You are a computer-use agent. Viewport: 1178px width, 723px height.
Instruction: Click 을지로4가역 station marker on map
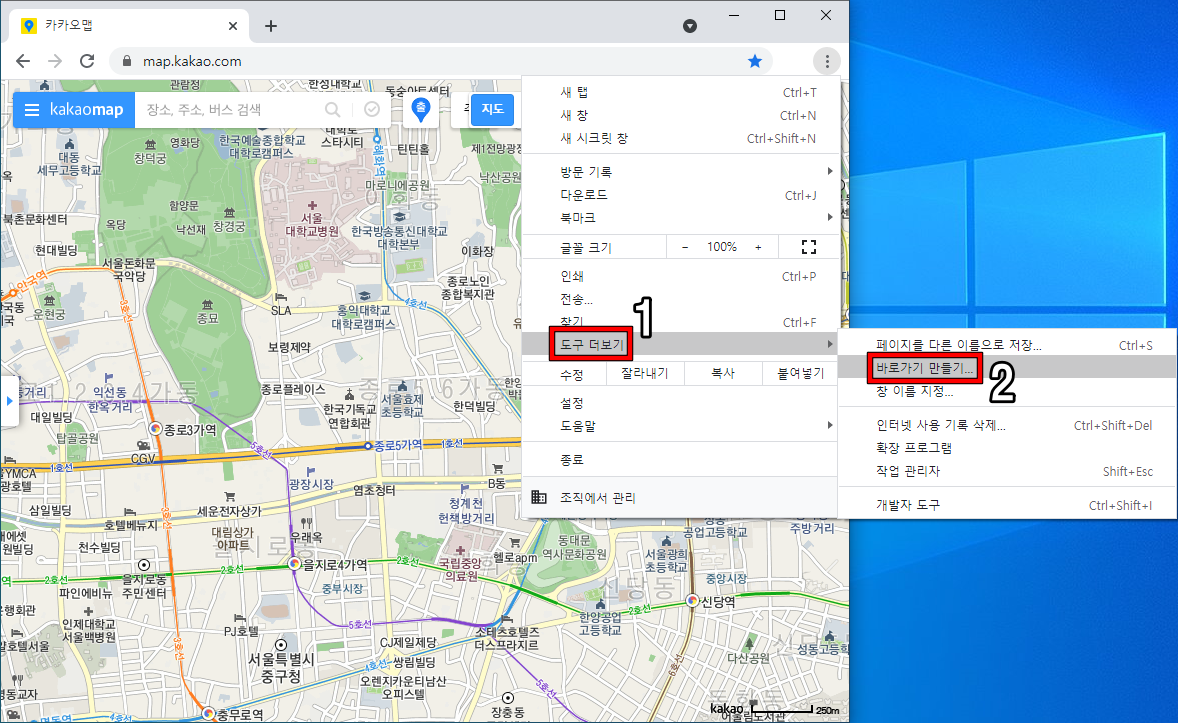tap(294, 564)
